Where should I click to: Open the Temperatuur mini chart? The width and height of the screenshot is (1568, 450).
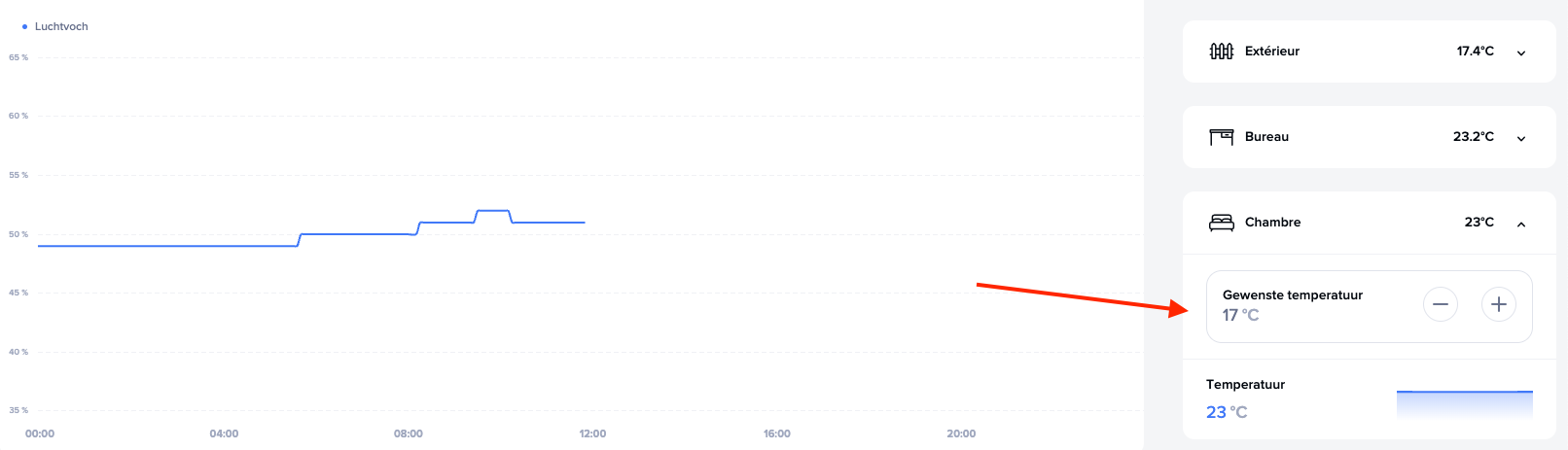[x=1464, y=403]
